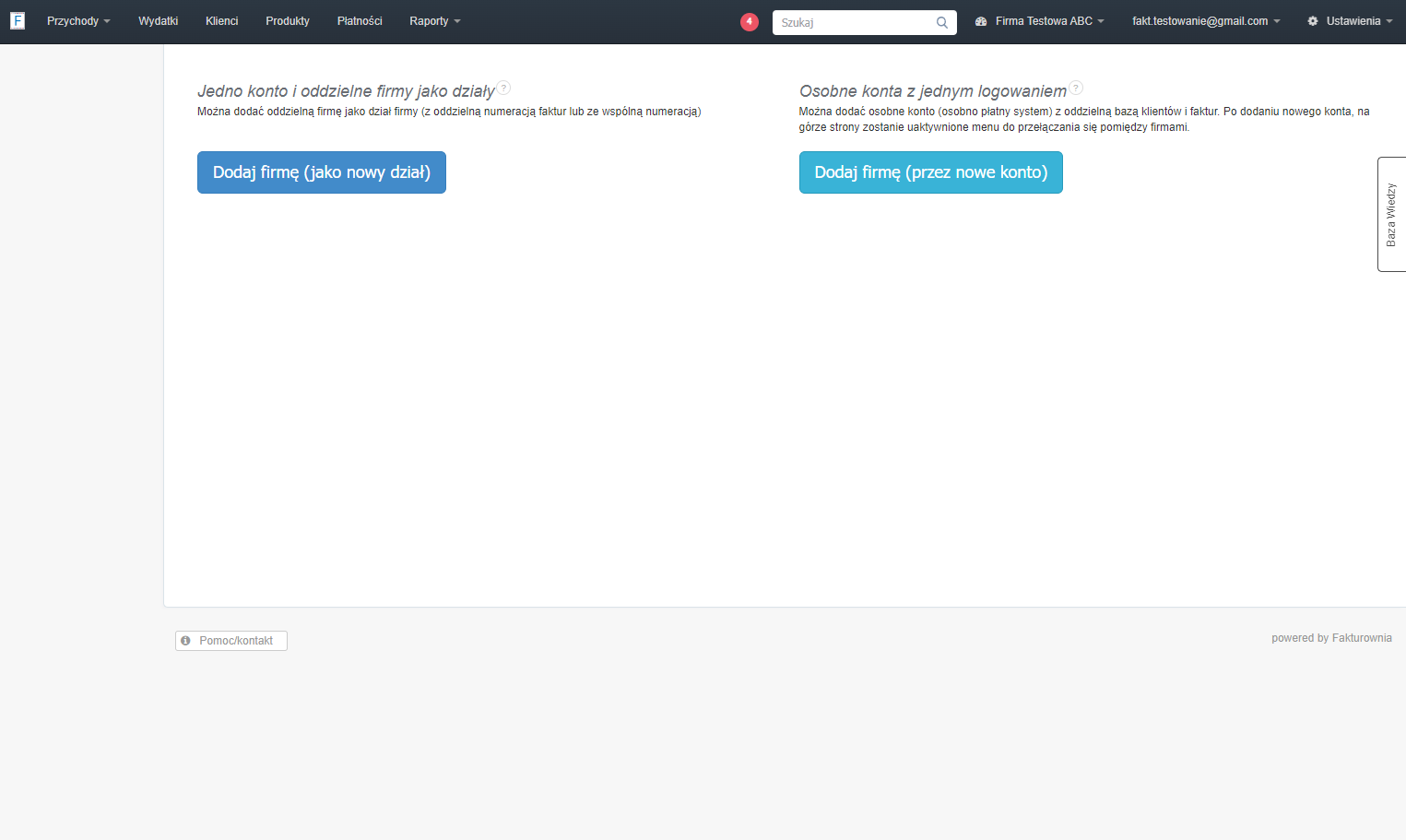Screen dimensions: 1406x840
Task: Open the Wydatki menu item
Action: tap(159, 21)
